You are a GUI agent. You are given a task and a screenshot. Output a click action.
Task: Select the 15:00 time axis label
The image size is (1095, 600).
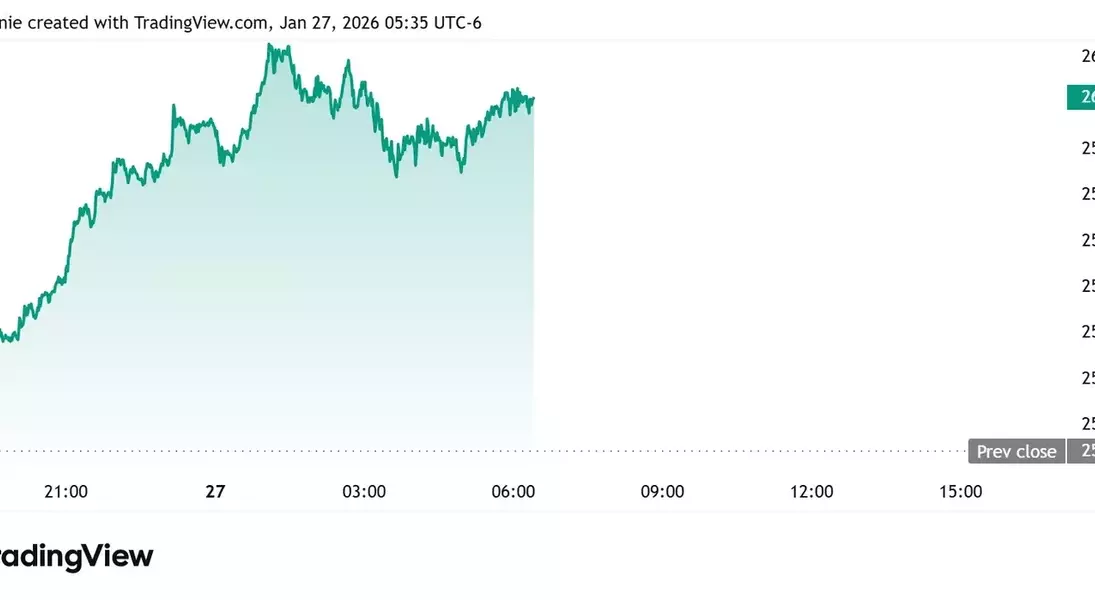pos(960,491)
